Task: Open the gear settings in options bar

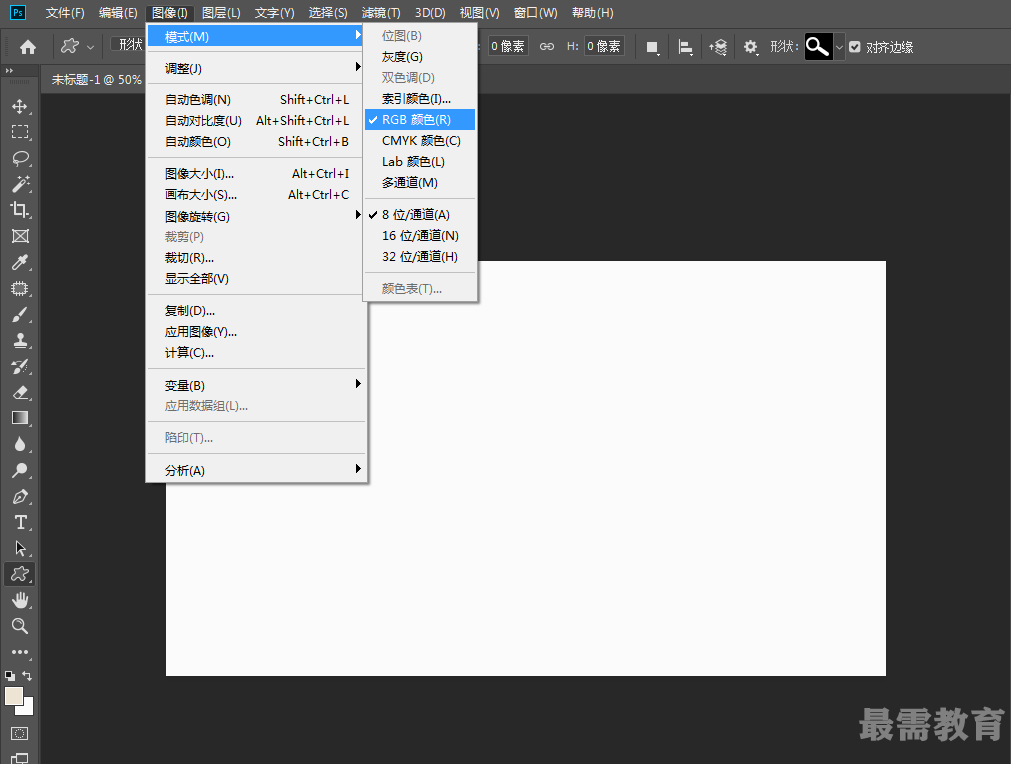Action: tap(751, 47)
